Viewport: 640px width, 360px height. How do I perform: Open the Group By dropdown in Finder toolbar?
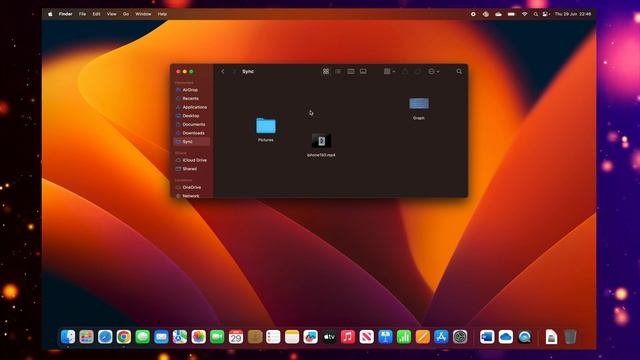point(389,71)
